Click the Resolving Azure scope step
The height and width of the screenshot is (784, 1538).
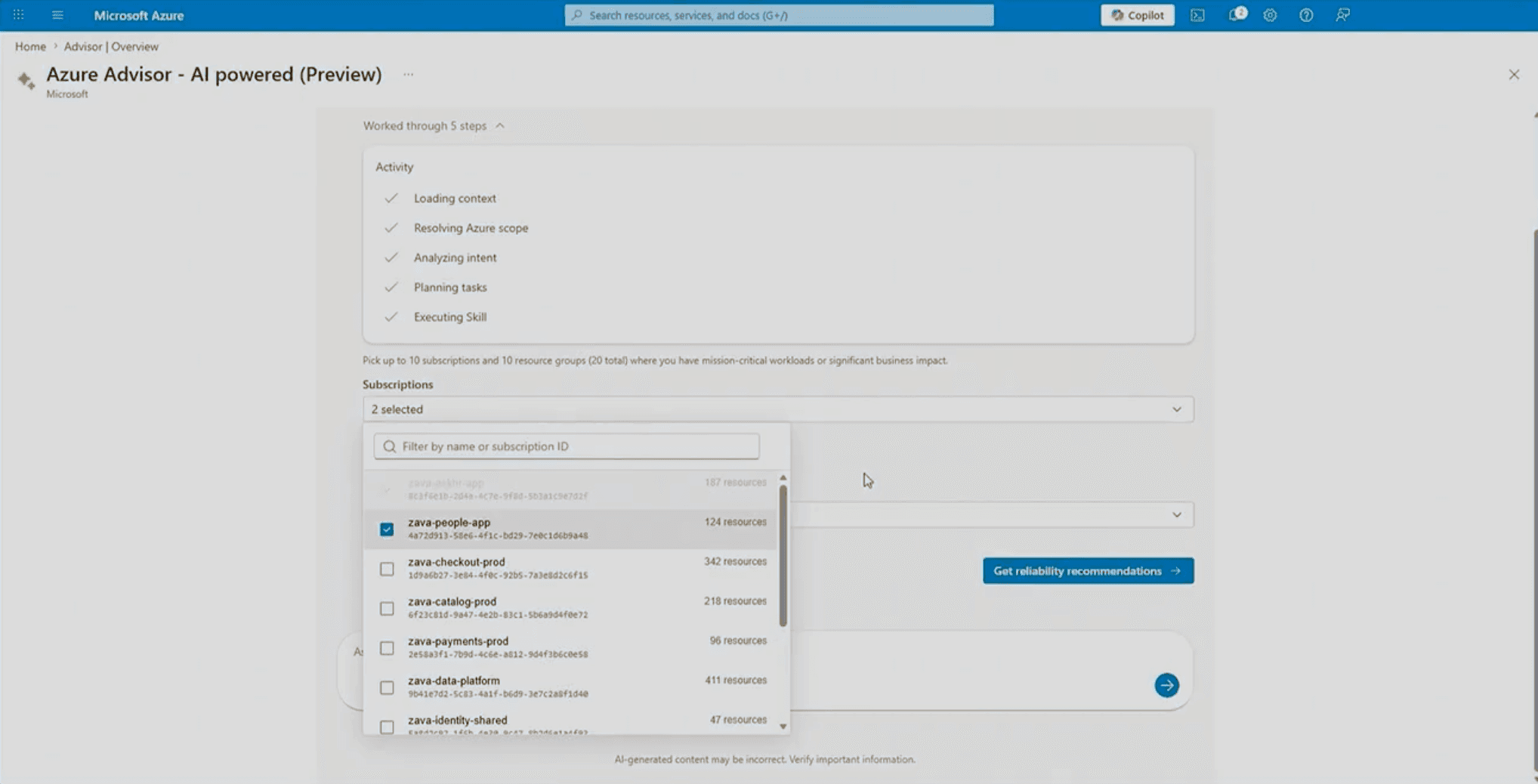(471, 228)
